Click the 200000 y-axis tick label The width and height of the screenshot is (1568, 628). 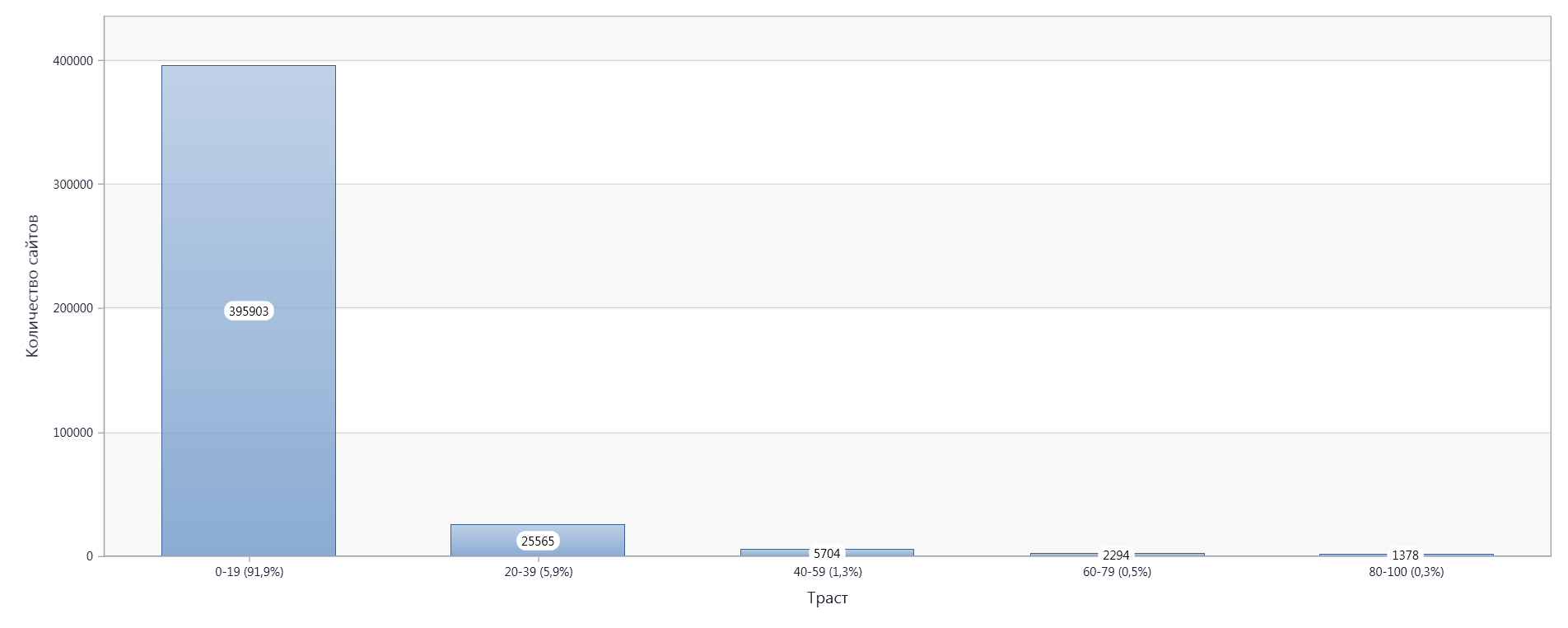pyautogui.click(x=73, y=308)
